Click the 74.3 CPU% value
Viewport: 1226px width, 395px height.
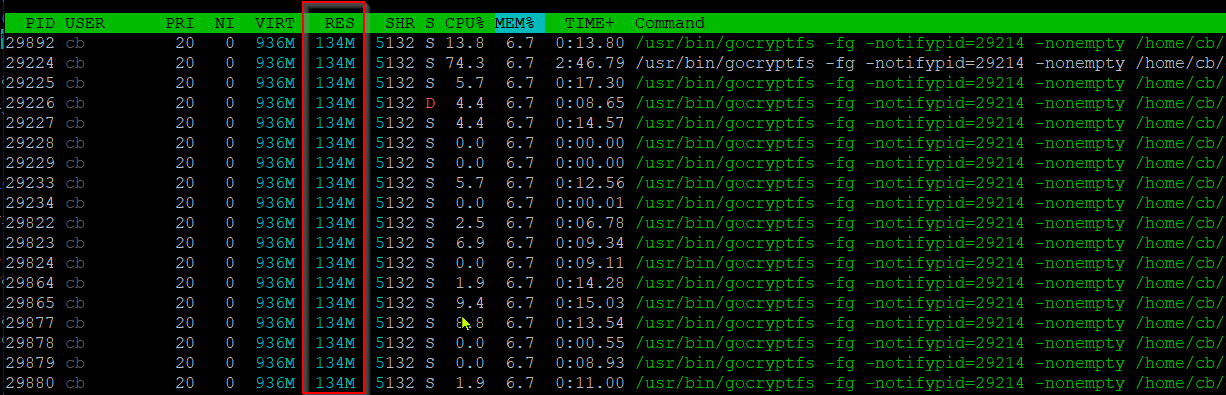(x=465, y=63)
